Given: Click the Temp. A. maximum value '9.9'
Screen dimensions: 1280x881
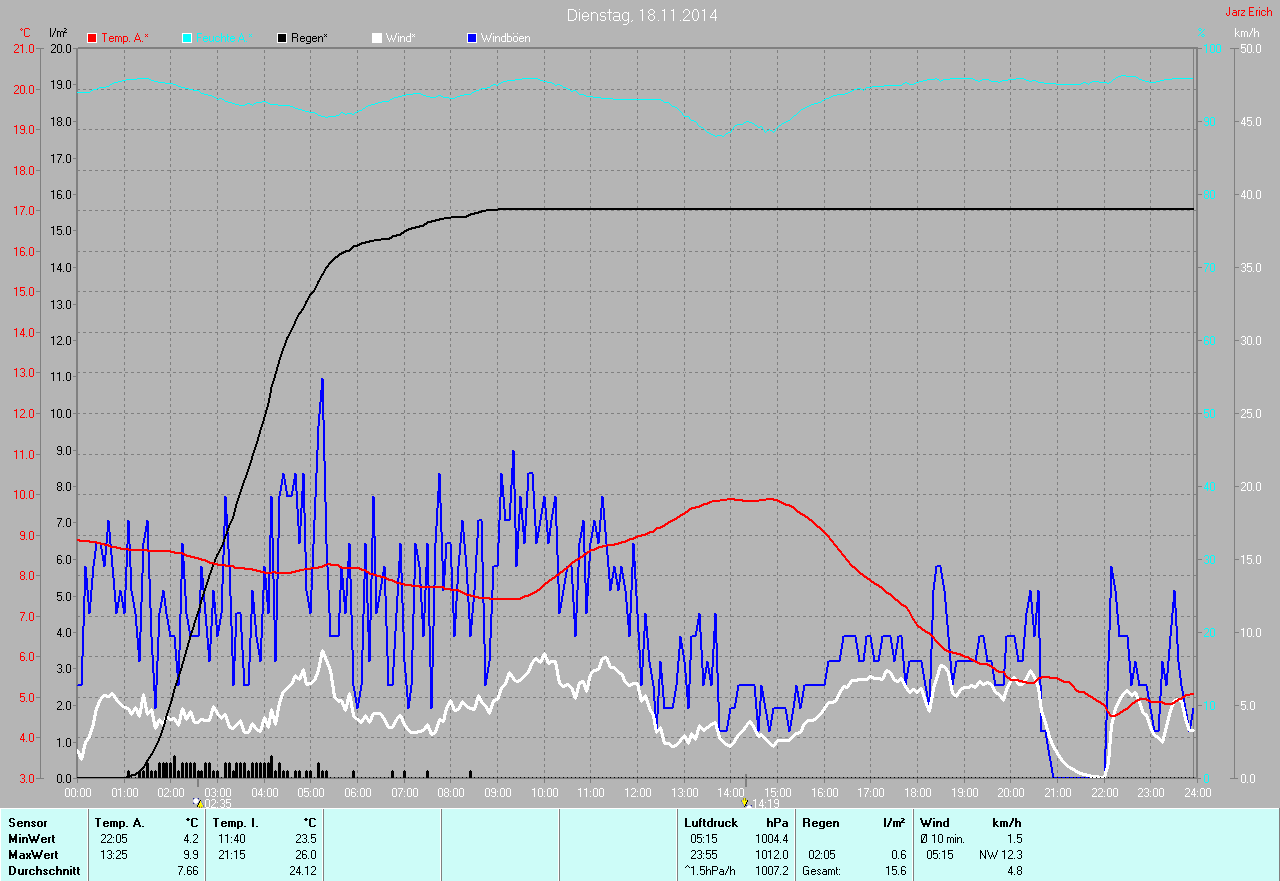Looking at the screenshot, I should tap(191, 854).
